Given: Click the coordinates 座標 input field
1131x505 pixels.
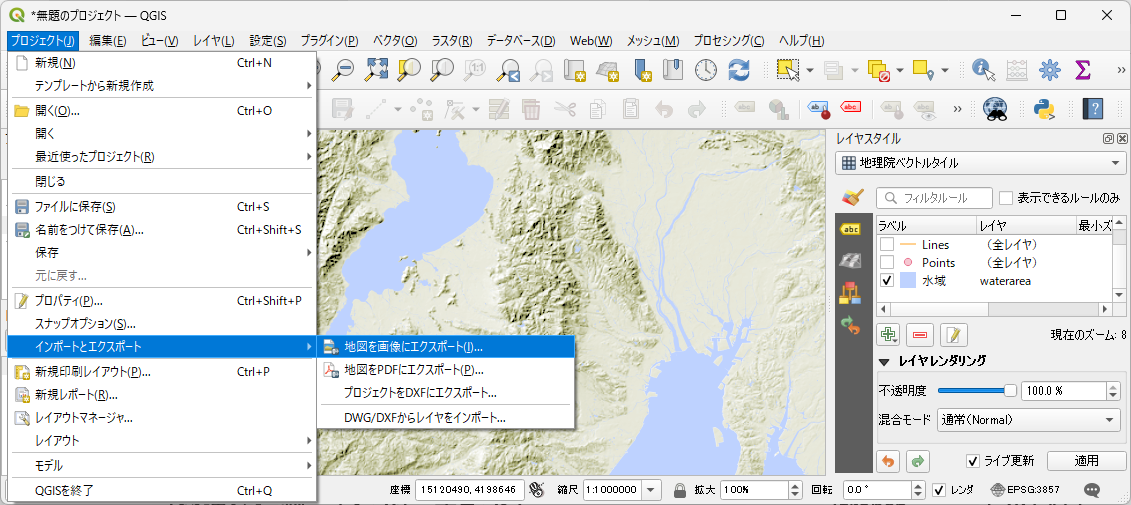Looking at the screenshot, I should (x=469, y=490).
